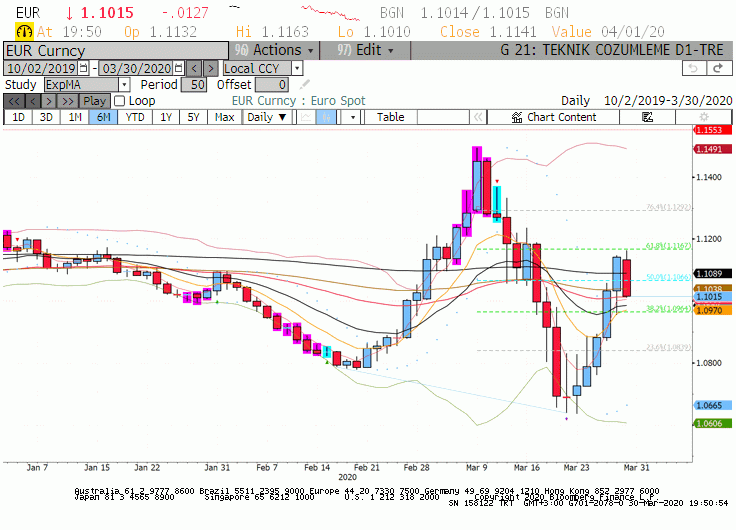Open the Actions menu

275,50
